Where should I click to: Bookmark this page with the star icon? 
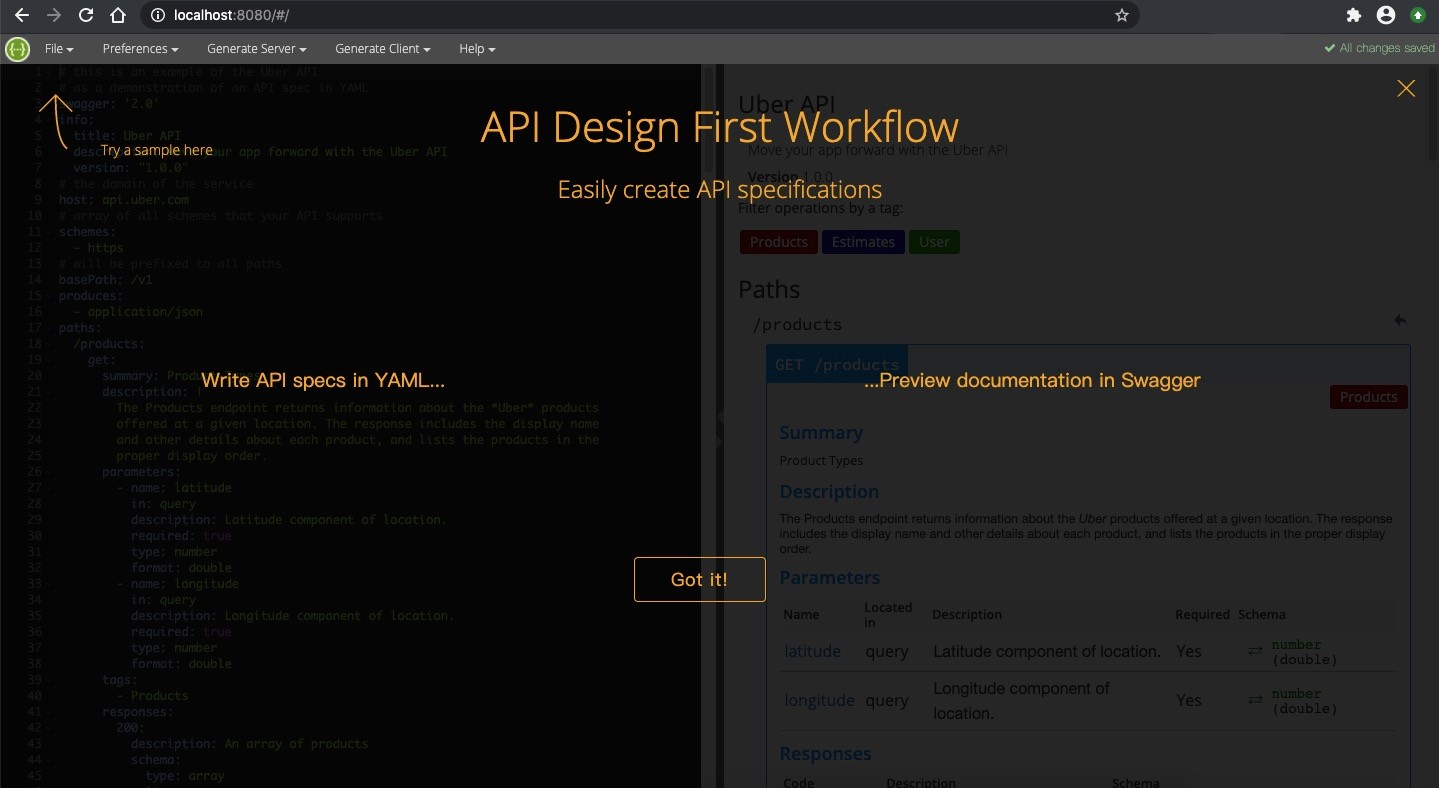click(x=1121, y=15)
